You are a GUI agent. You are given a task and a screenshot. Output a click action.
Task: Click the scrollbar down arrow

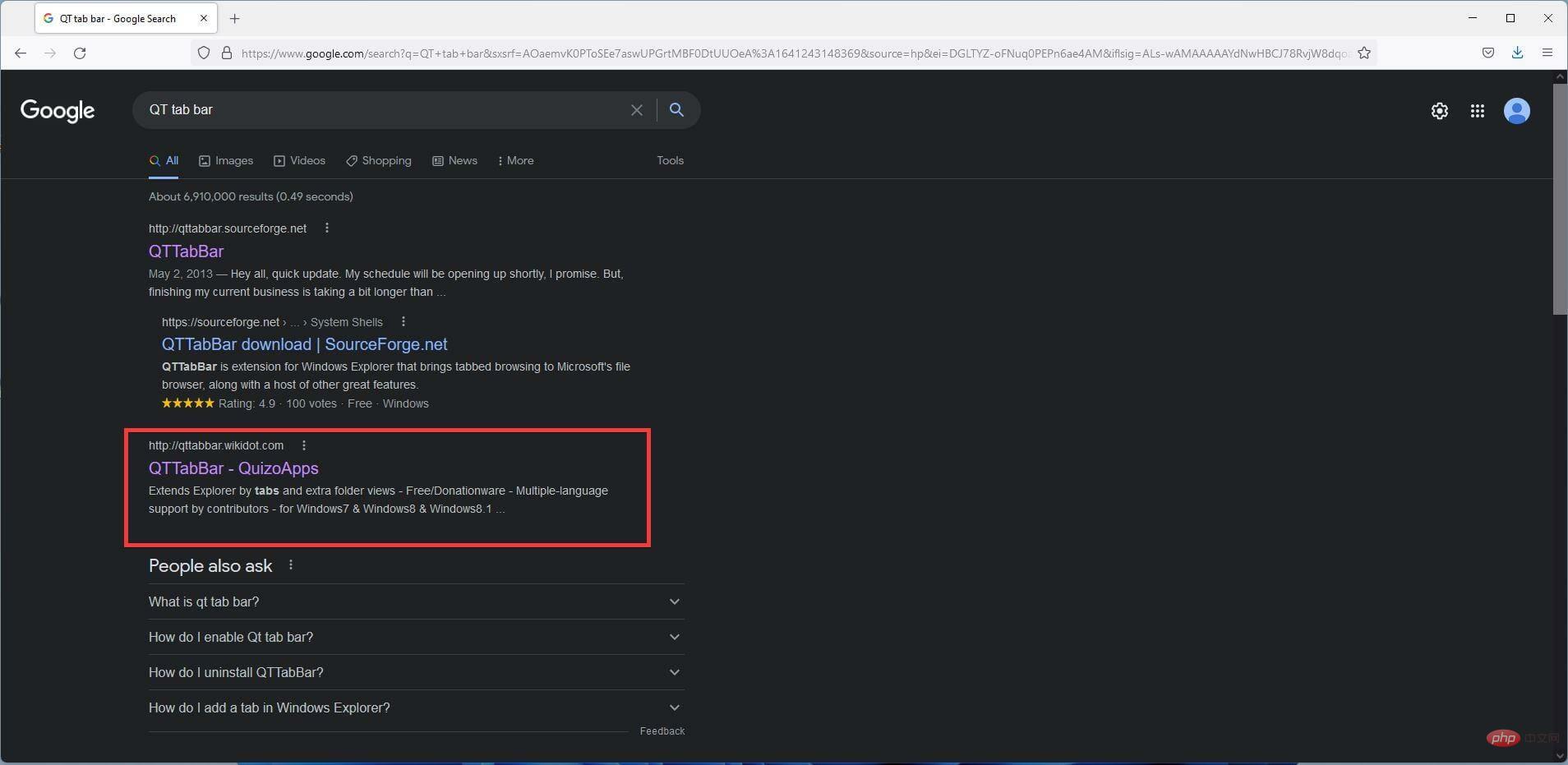coord(1560,756)
